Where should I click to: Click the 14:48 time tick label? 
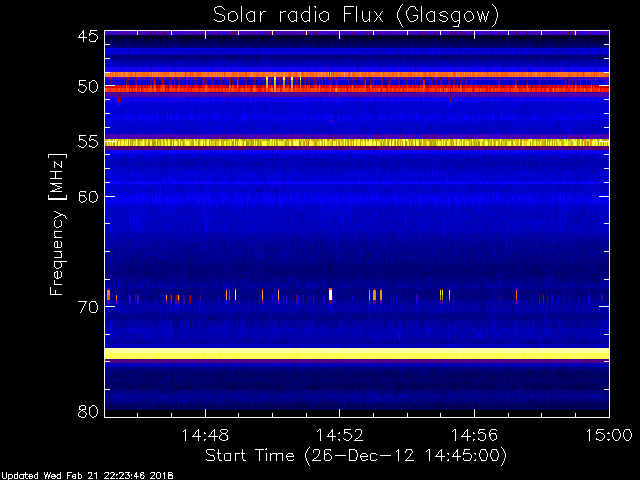(205, 435)
